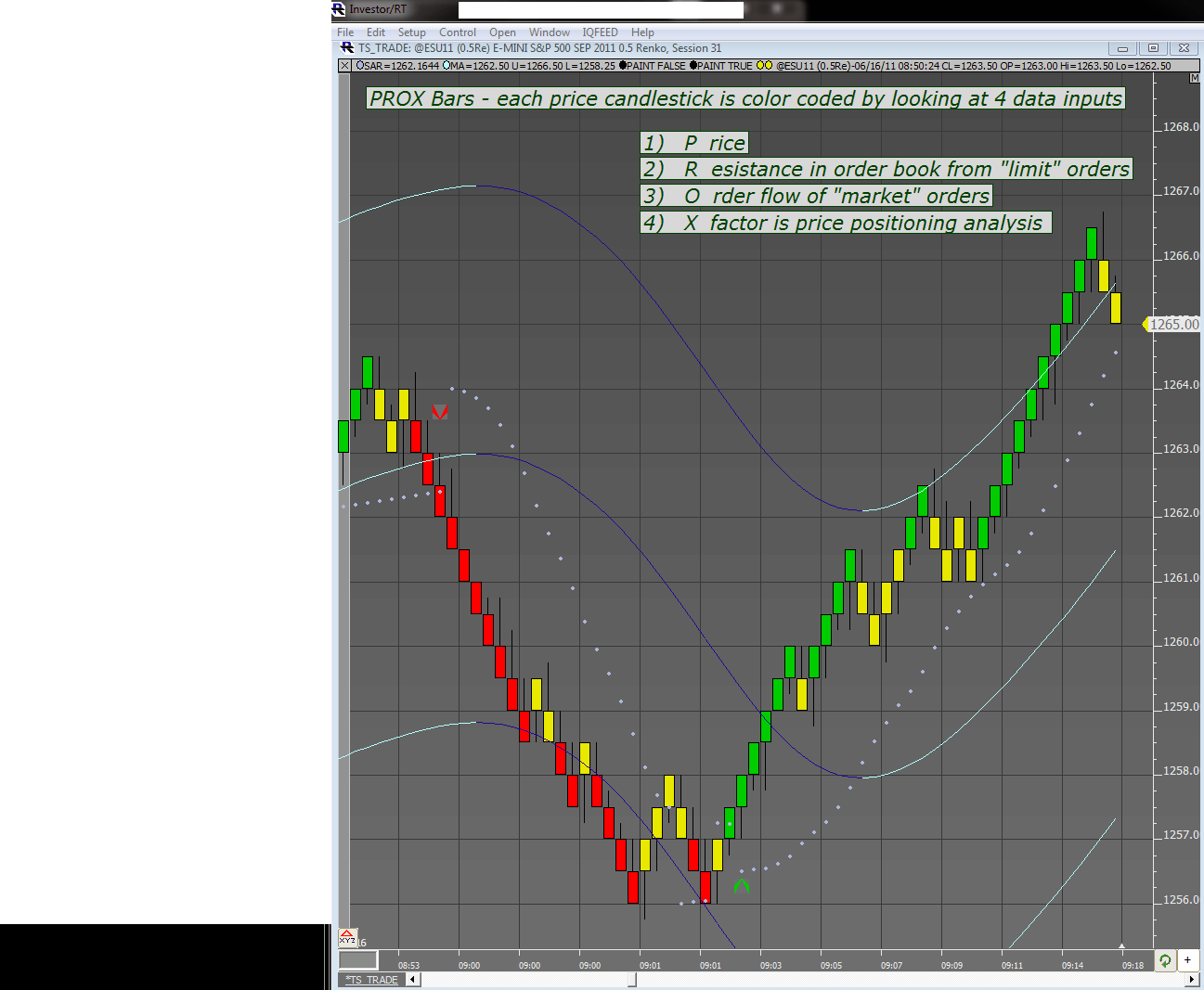Click the 08:53 time axis label
Viewport: 1204px width, 990px height.
click(x=408, y=966)
